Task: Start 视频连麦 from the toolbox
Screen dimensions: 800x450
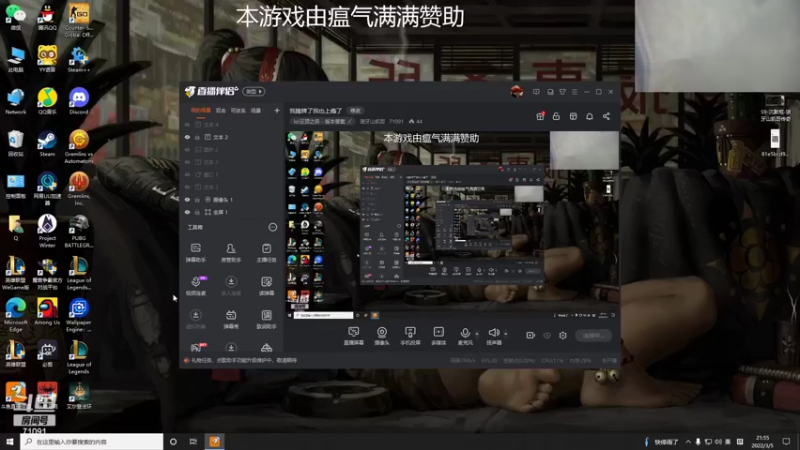Action: (x=195, y=286)
